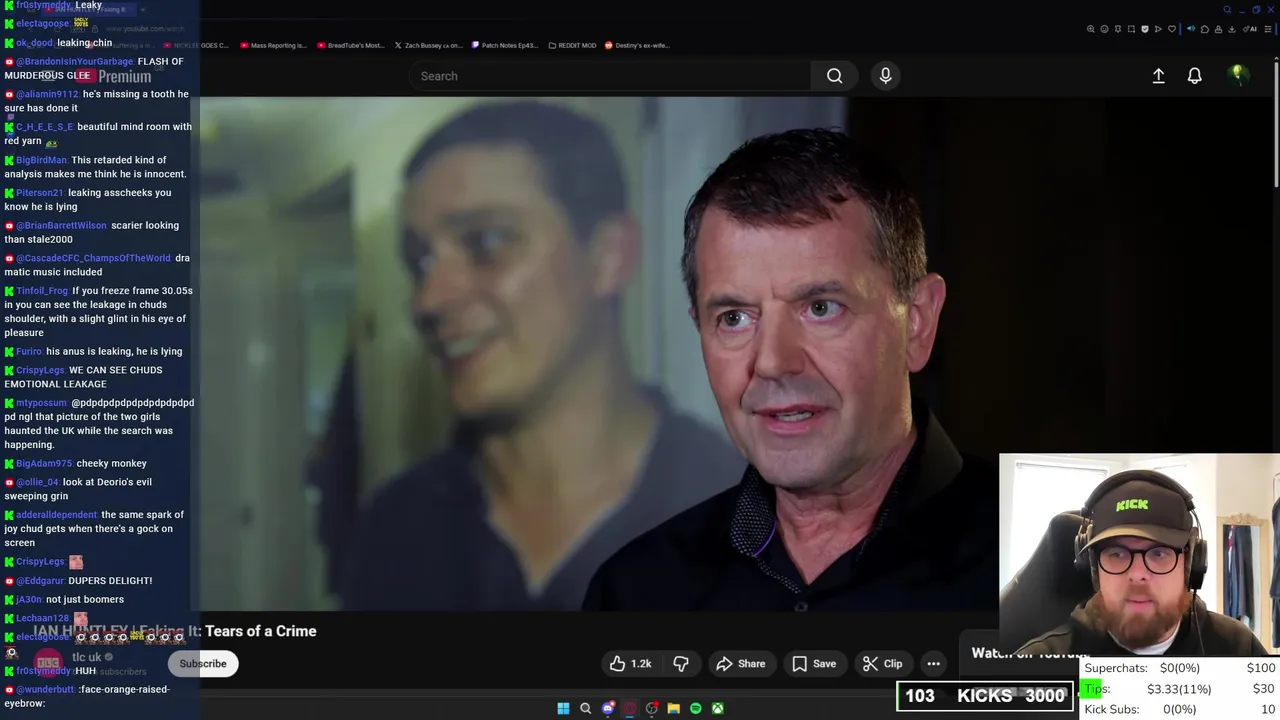Open bookmark 'Destiny's ex-wife...'

637,45
